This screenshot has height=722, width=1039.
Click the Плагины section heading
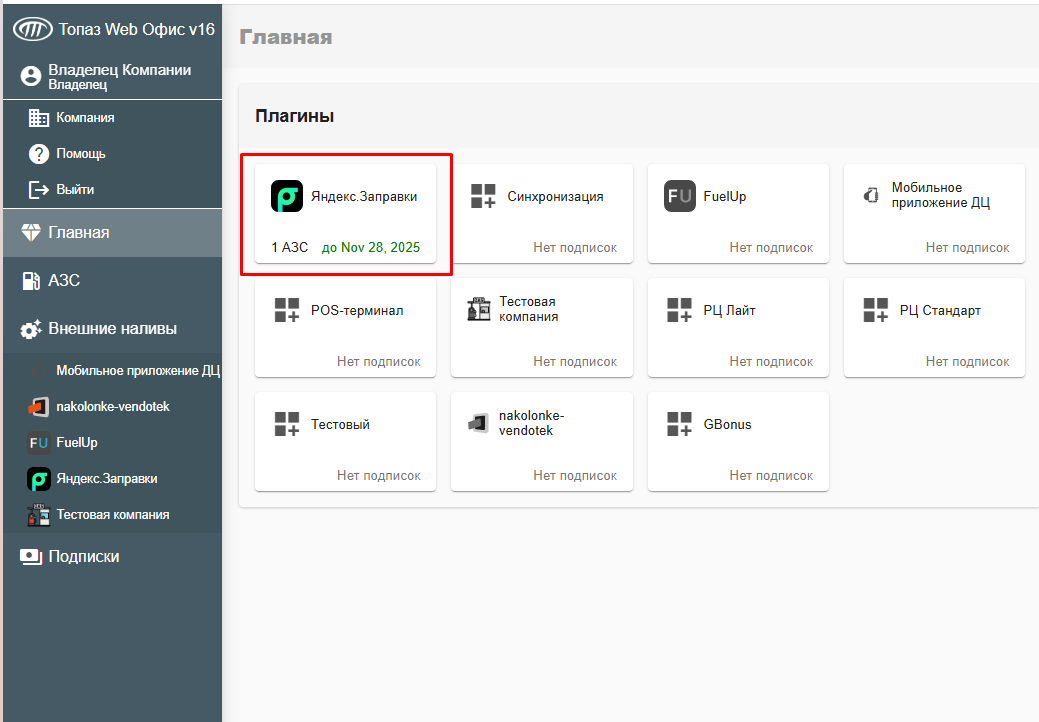pos(294,116)
